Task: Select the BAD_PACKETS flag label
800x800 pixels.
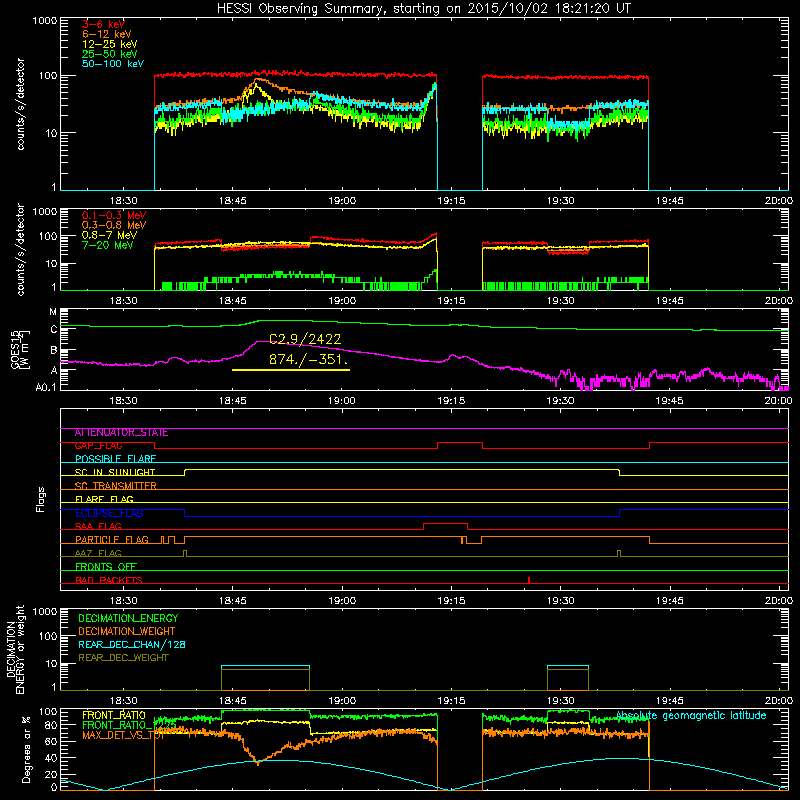Action: (109, 580)
